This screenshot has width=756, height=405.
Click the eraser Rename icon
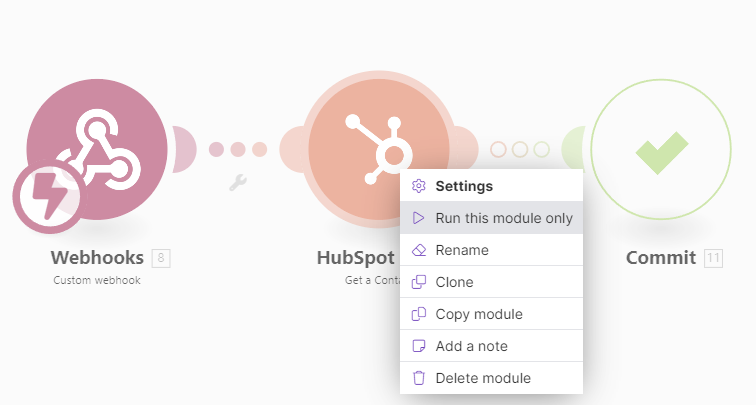[419, 250]
